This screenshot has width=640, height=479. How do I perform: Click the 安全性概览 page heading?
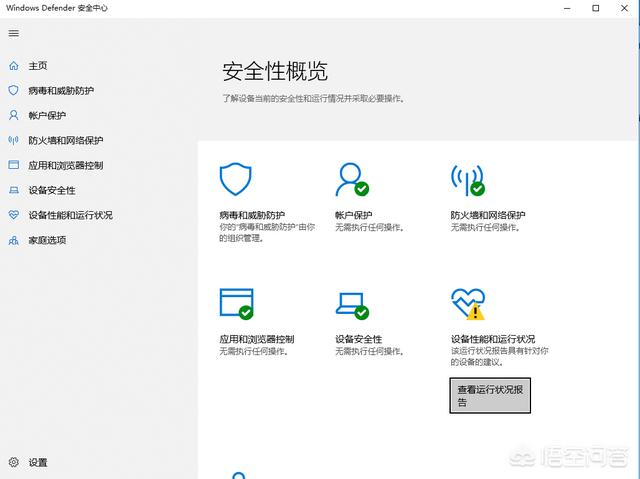(x=275, y=71)
